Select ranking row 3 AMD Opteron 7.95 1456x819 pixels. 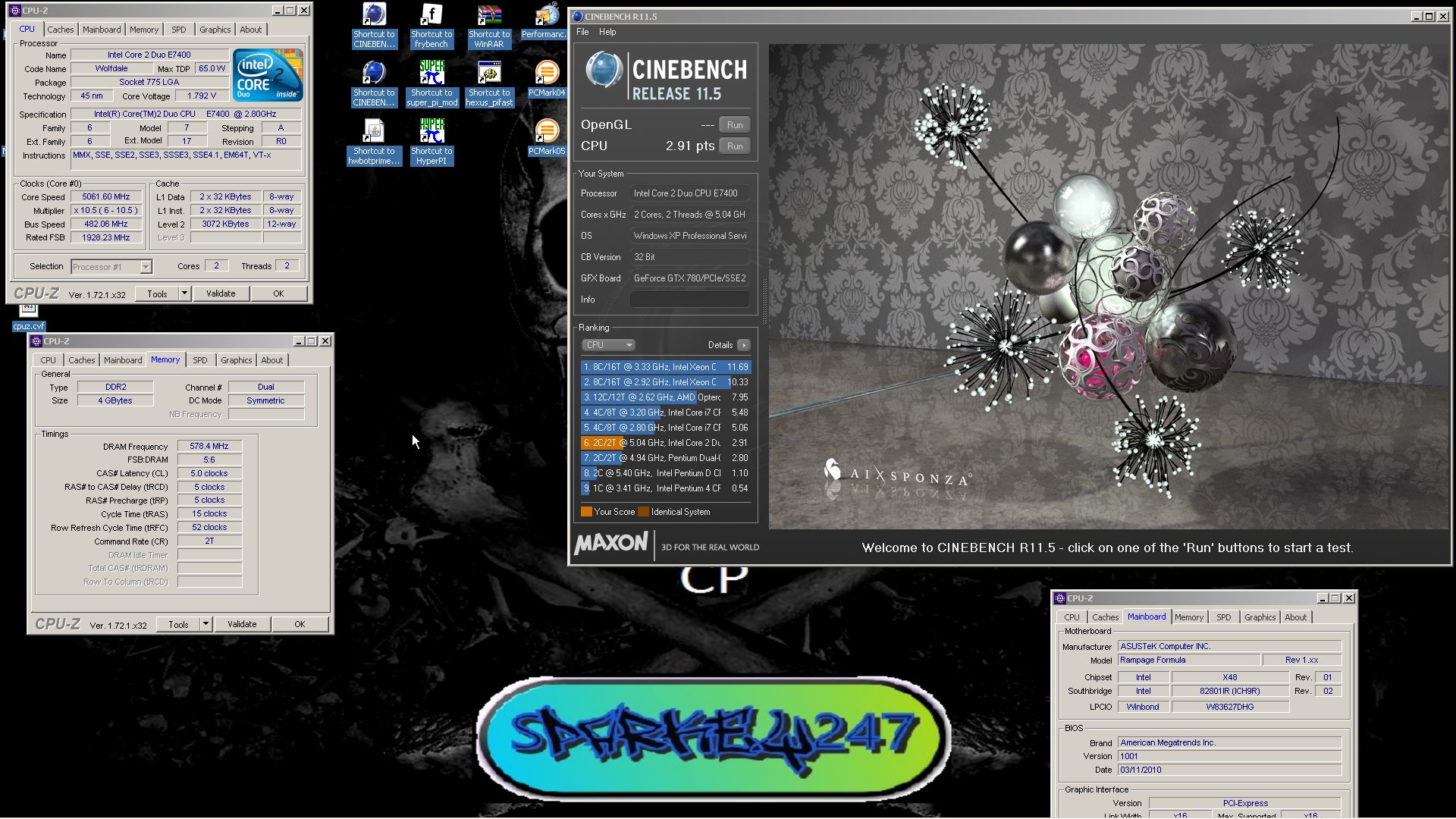coord(666,397)
